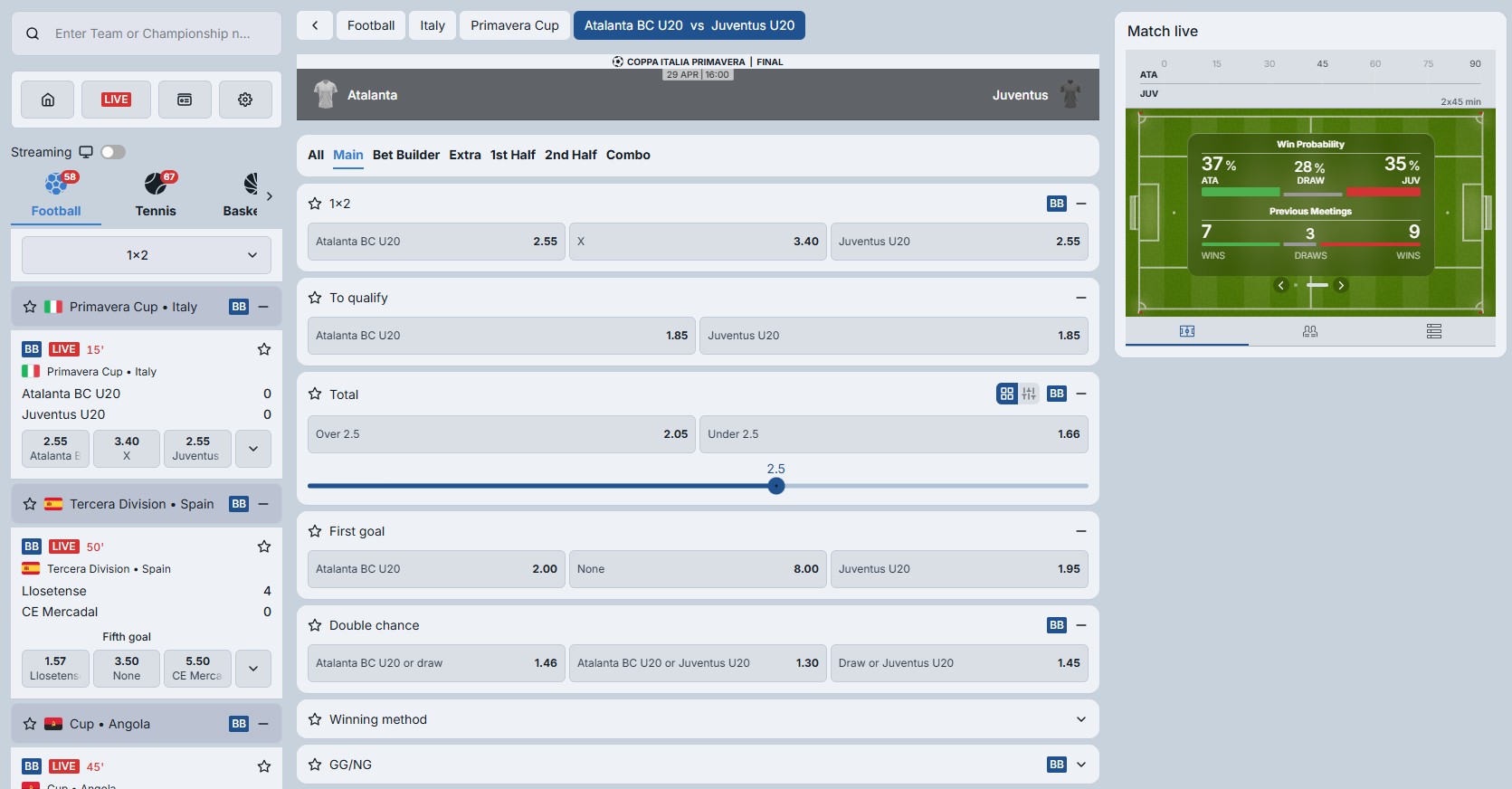Go to Football breadcrumb
This screenshot has width=1512, height=789.
pos(371,25)
